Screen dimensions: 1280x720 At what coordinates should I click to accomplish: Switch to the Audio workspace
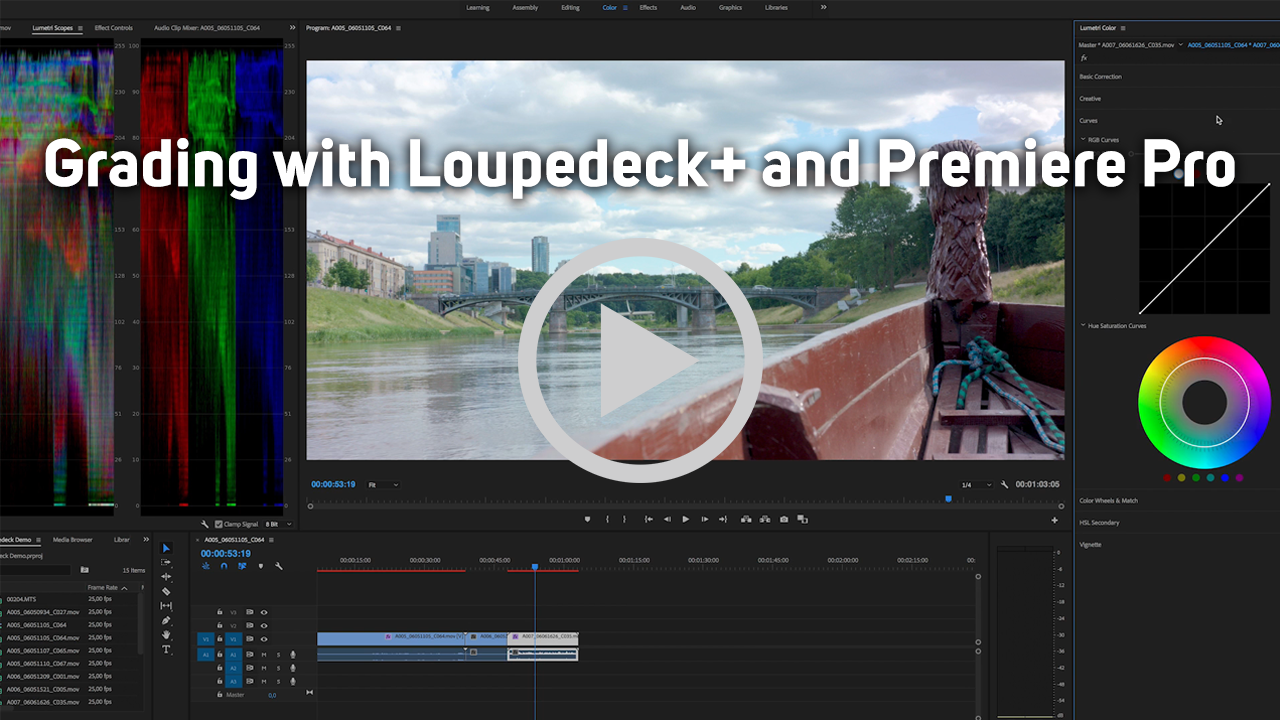[688, 7]
